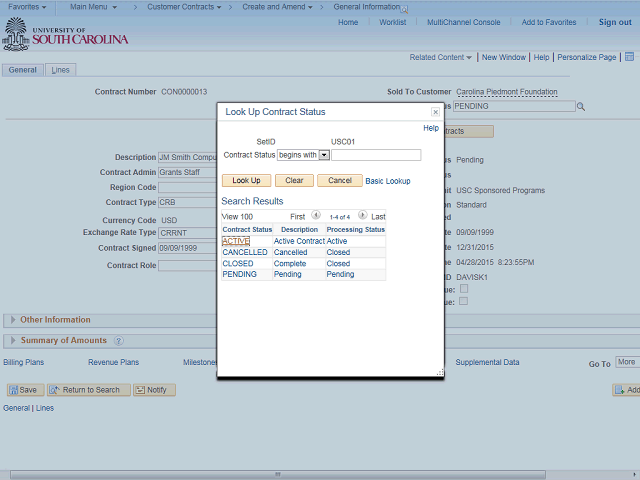Tick the second checkbox below User ID
The image size is (640, 480).
click(x=463, y=301)
